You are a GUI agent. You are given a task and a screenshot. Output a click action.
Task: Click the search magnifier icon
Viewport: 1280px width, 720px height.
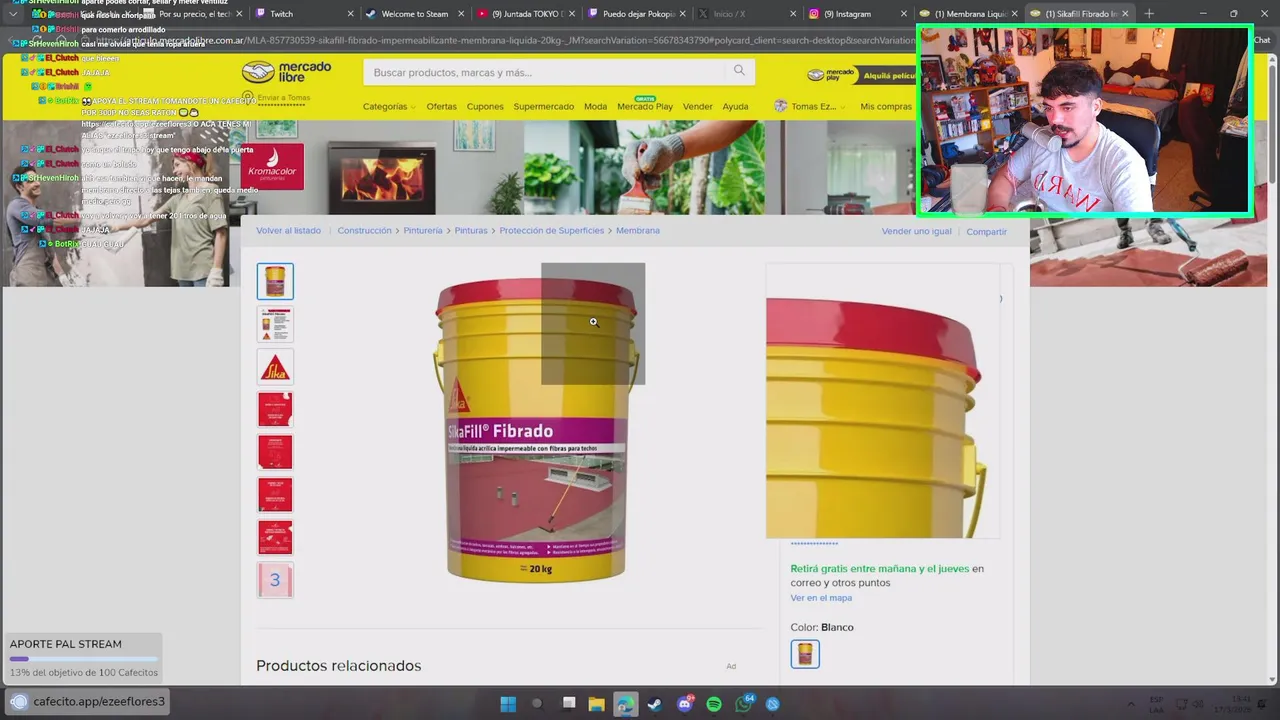pos(739,70)
